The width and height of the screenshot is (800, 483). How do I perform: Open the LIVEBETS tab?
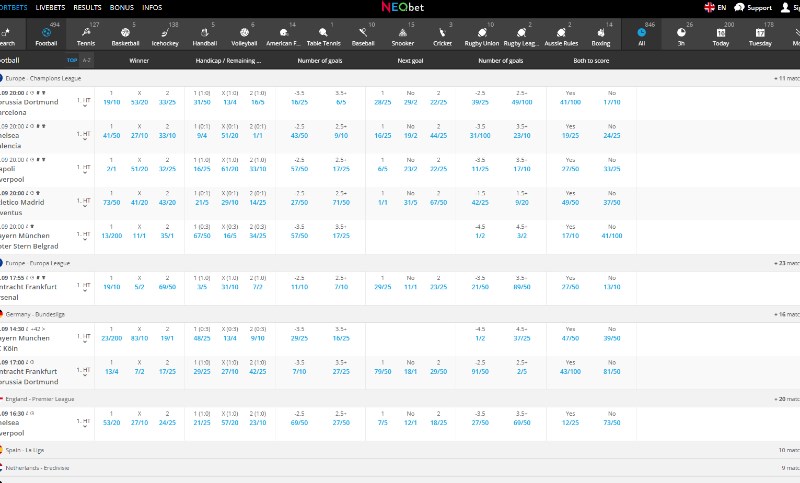tap(51, 7)
